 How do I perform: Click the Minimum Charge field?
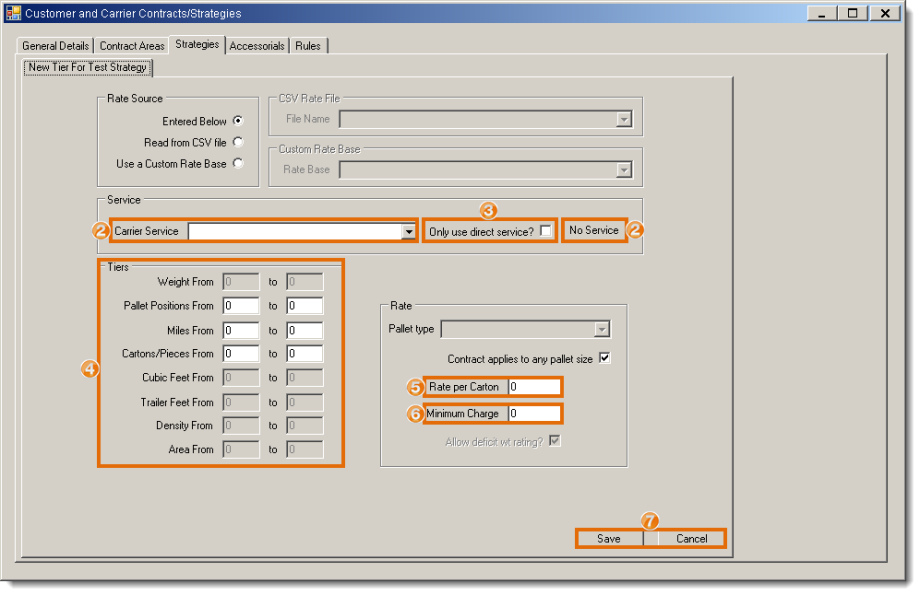click(x=534, y=414)
